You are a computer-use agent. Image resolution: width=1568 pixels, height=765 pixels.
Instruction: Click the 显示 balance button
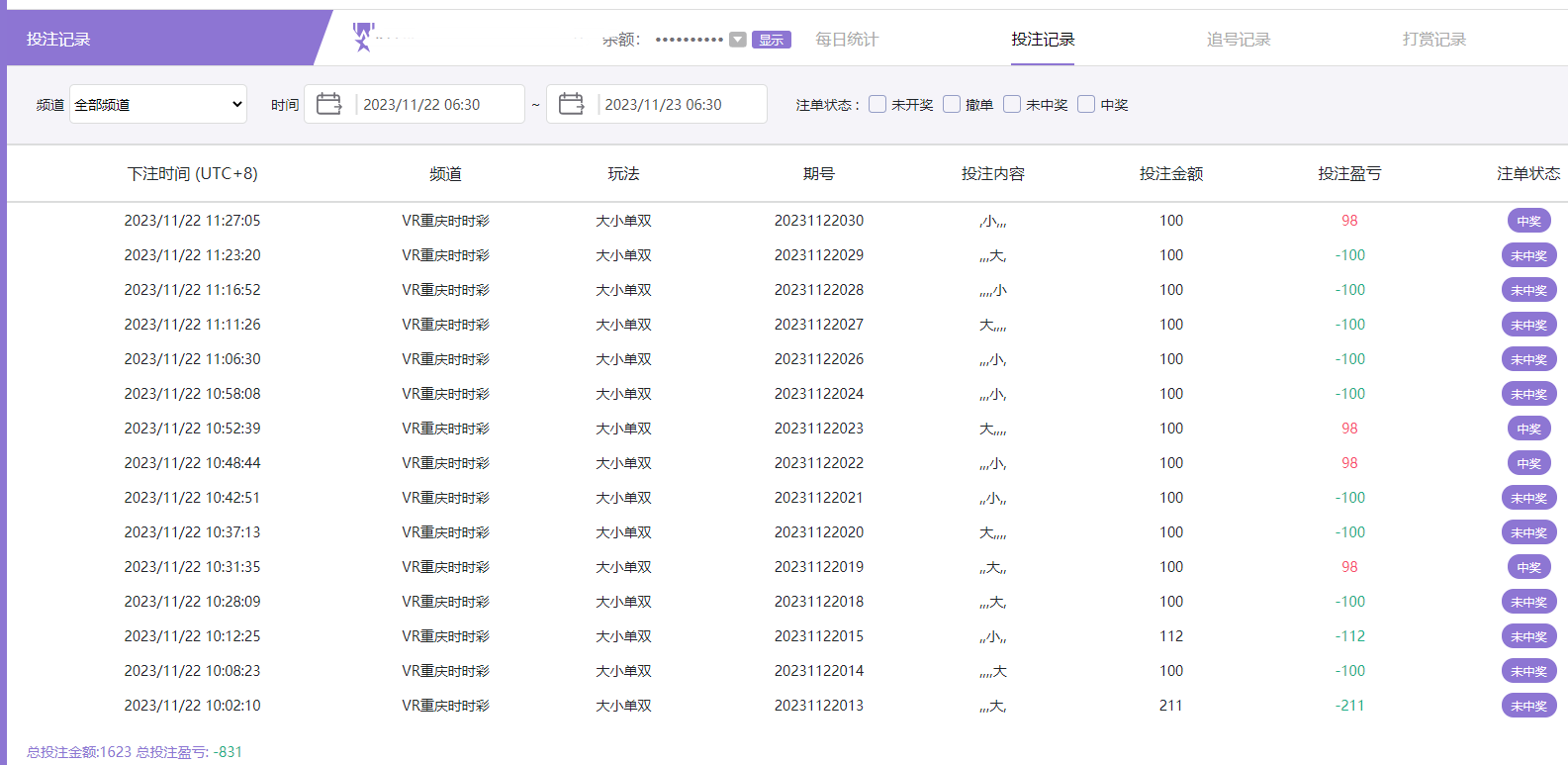coord(772,40)
